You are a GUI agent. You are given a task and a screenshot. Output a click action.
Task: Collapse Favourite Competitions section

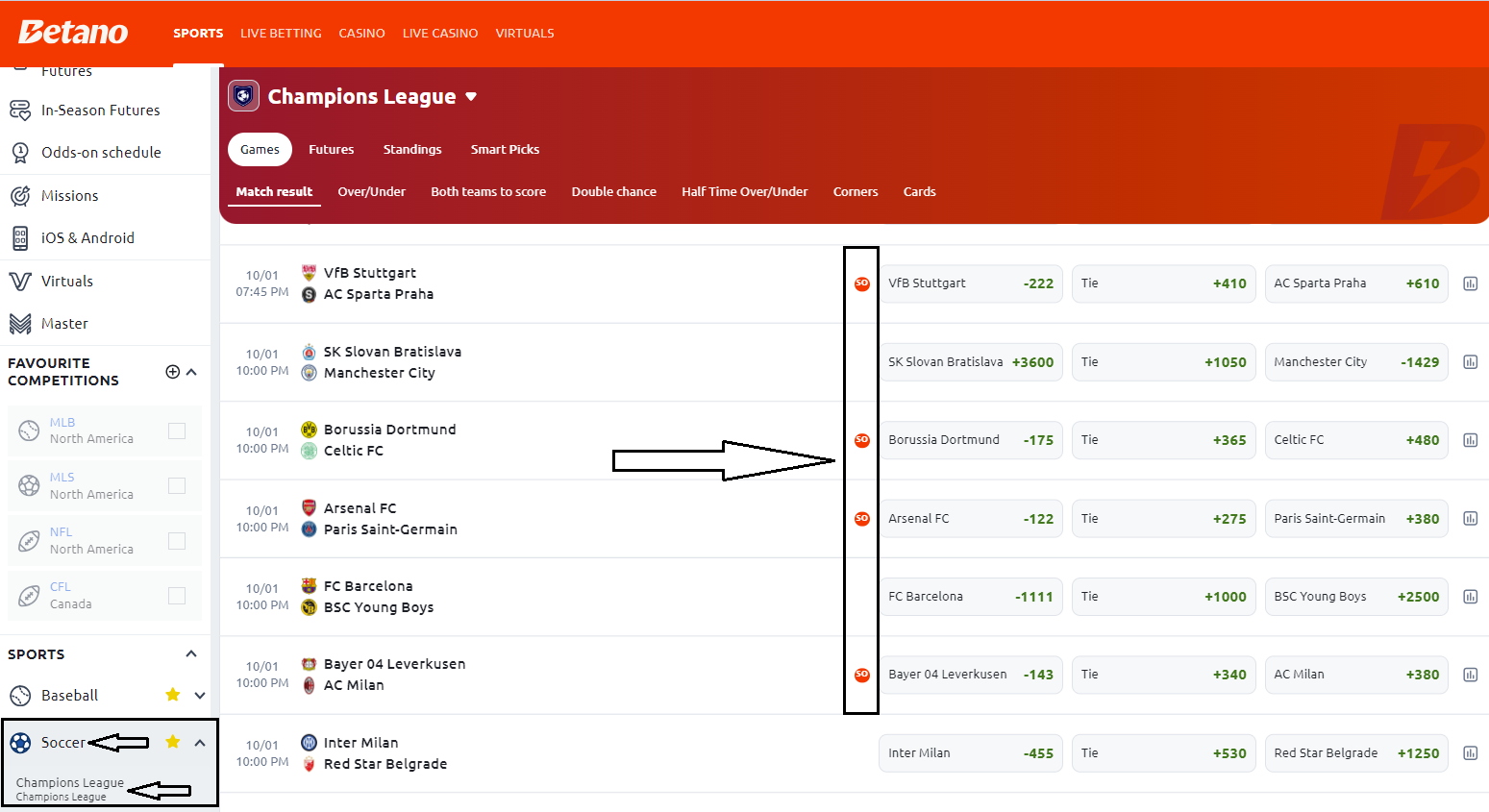pyautogui.click(x=191, y=372)
